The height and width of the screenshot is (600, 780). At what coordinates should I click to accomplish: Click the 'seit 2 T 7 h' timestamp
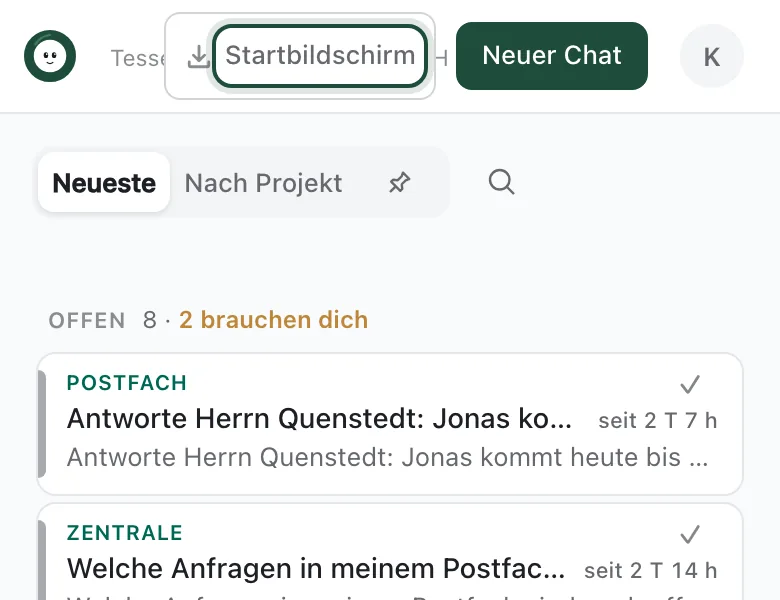point(658,421)
